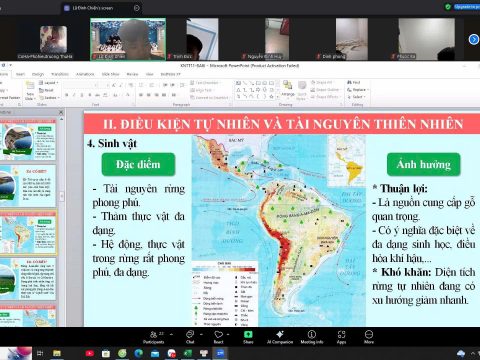Open the Shape Fill dropdown

point(322,82)
